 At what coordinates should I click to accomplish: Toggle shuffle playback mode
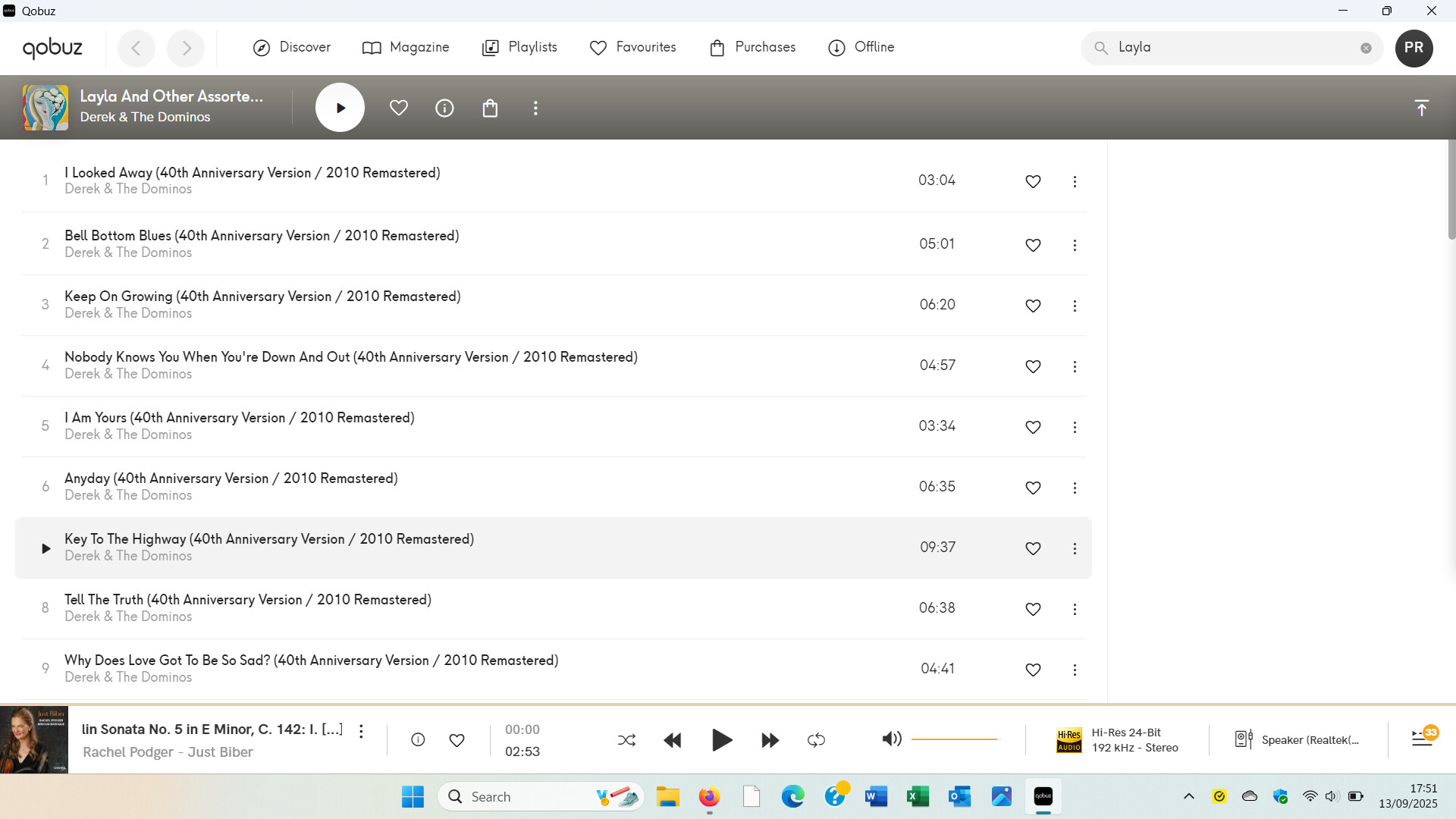[x=626, y=740]
